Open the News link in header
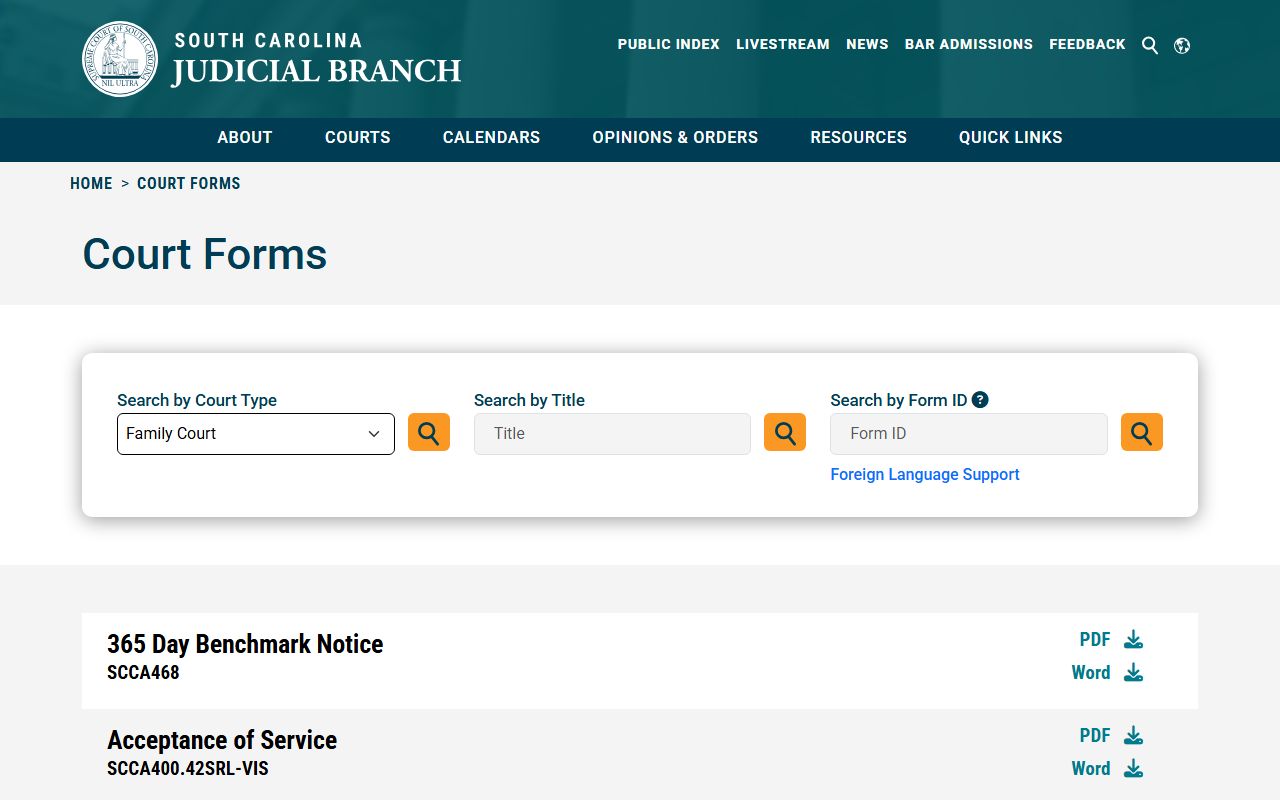 point(867,44)
